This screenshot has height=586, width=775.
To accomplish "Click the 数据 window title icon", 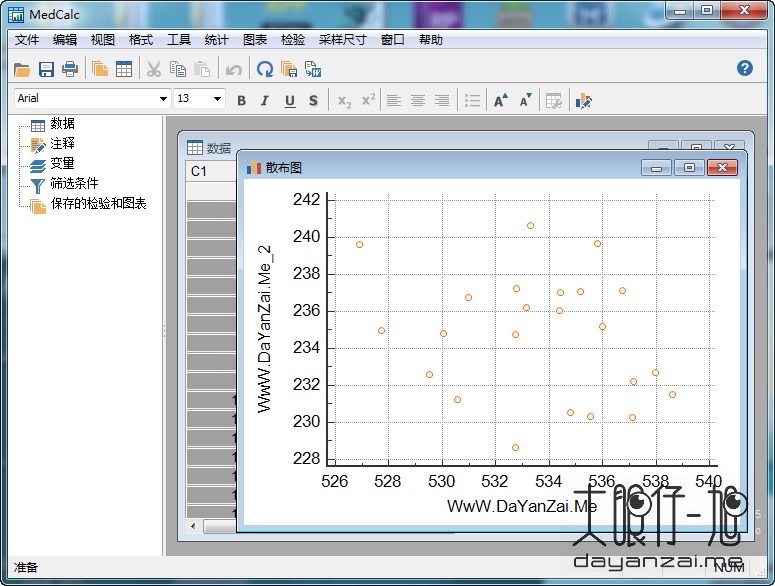I will (195, 147).
